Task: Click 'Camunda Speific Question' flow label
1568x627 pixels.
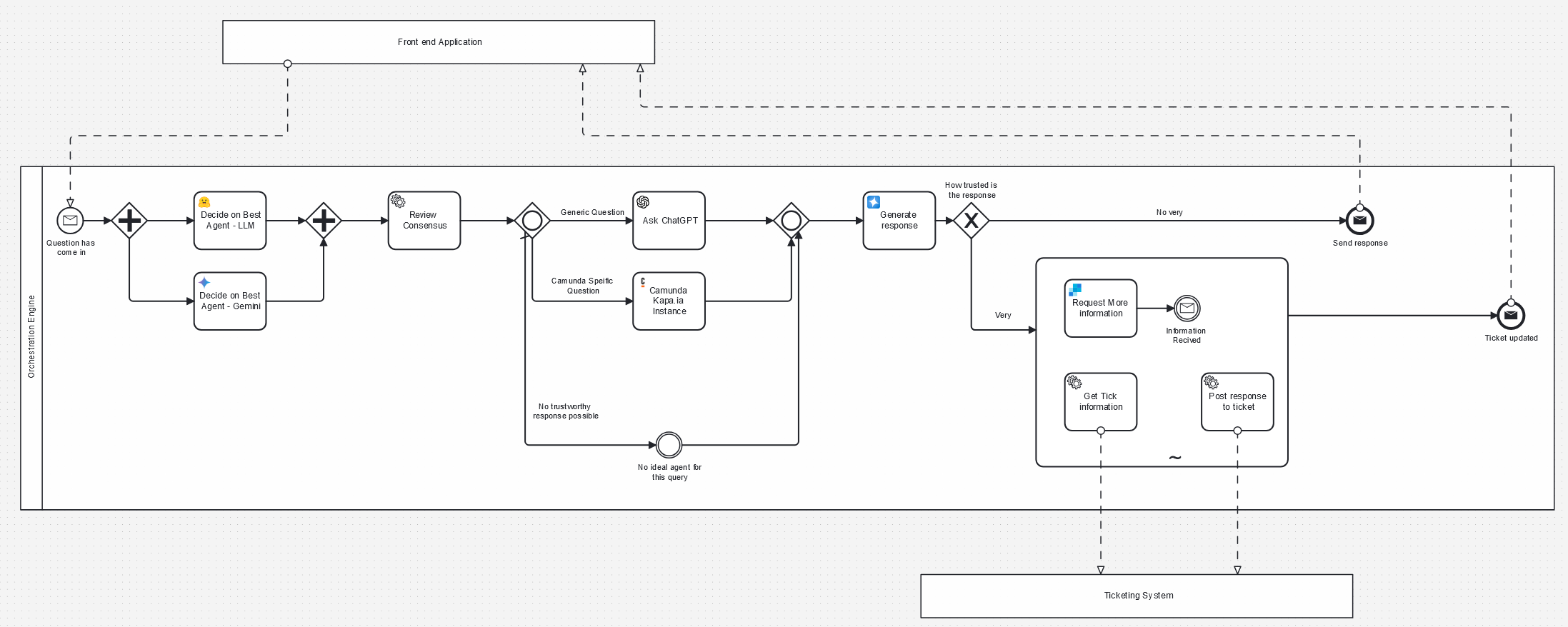Action: tap(582, 286)
